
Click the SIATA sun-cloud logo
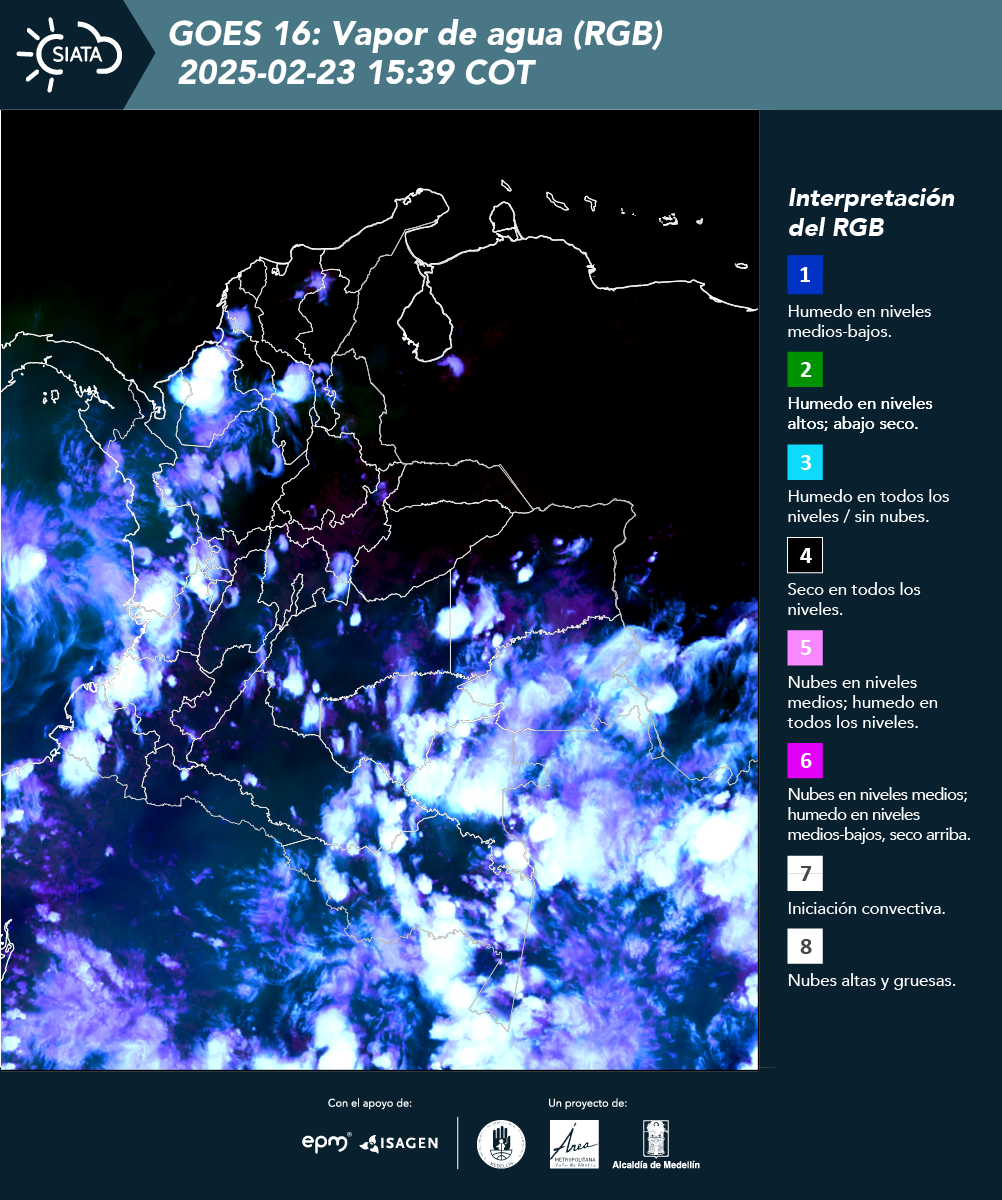pos(68,54)
